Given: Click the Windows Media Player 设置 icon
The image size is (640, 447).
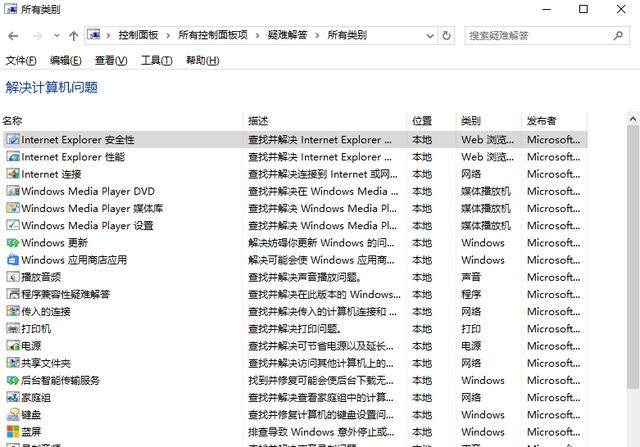Looking at the screenshot, I should tap(13, 225).
